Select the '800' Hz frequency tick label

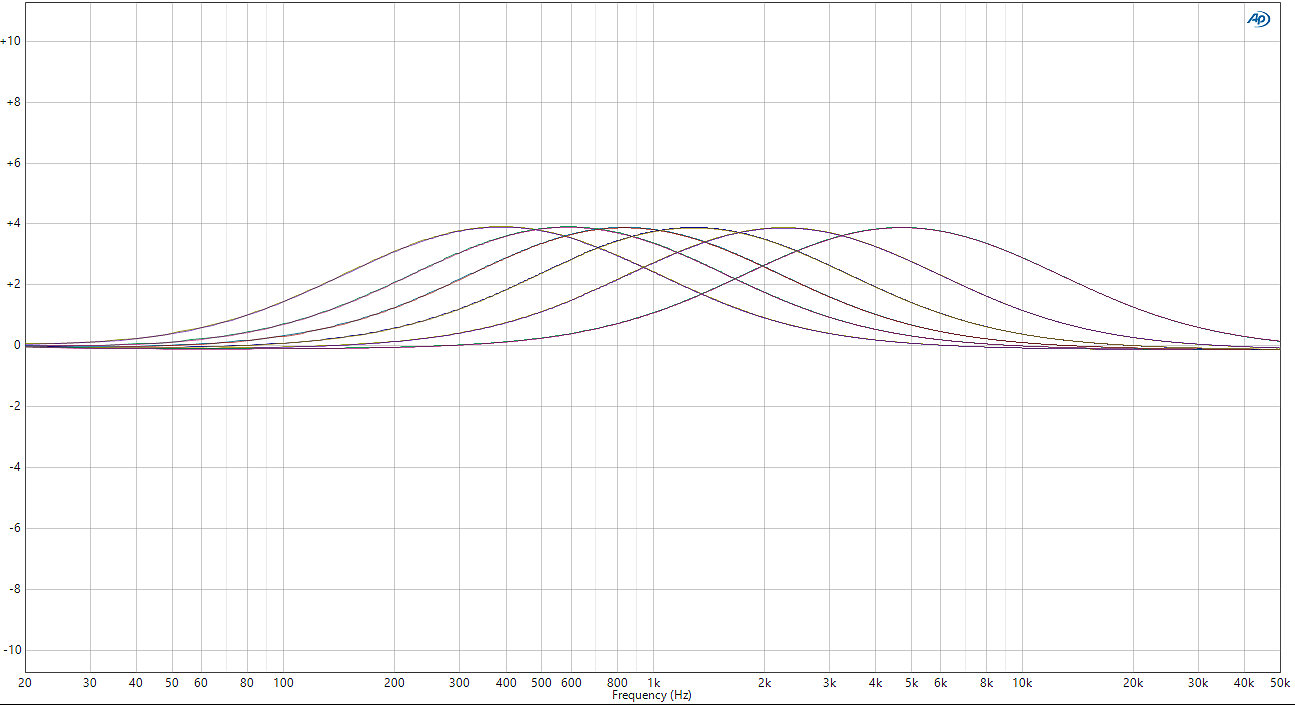pyautogui.click(x=617, y=683)
